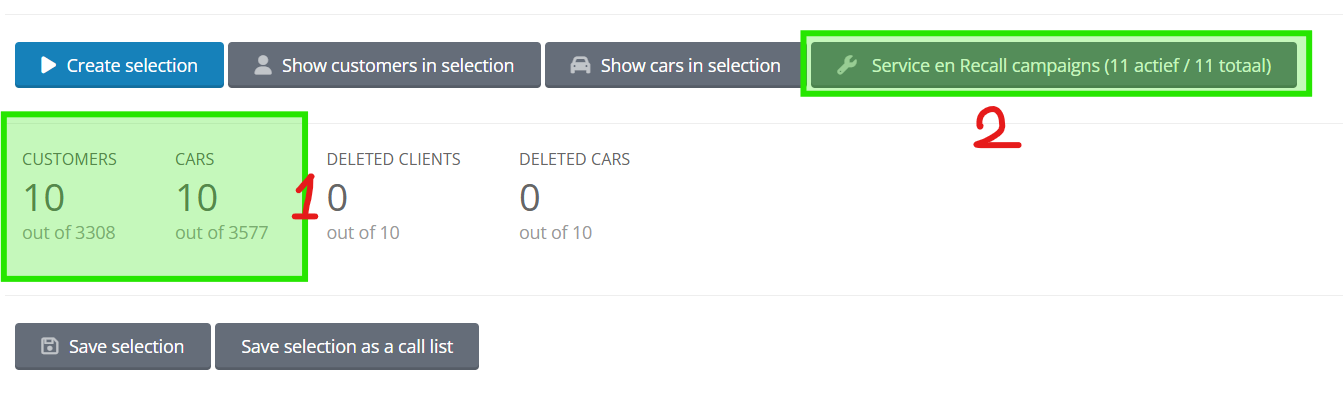
Task: Open Service en Recall campaigns (11 actief)
Action: 1054,65
